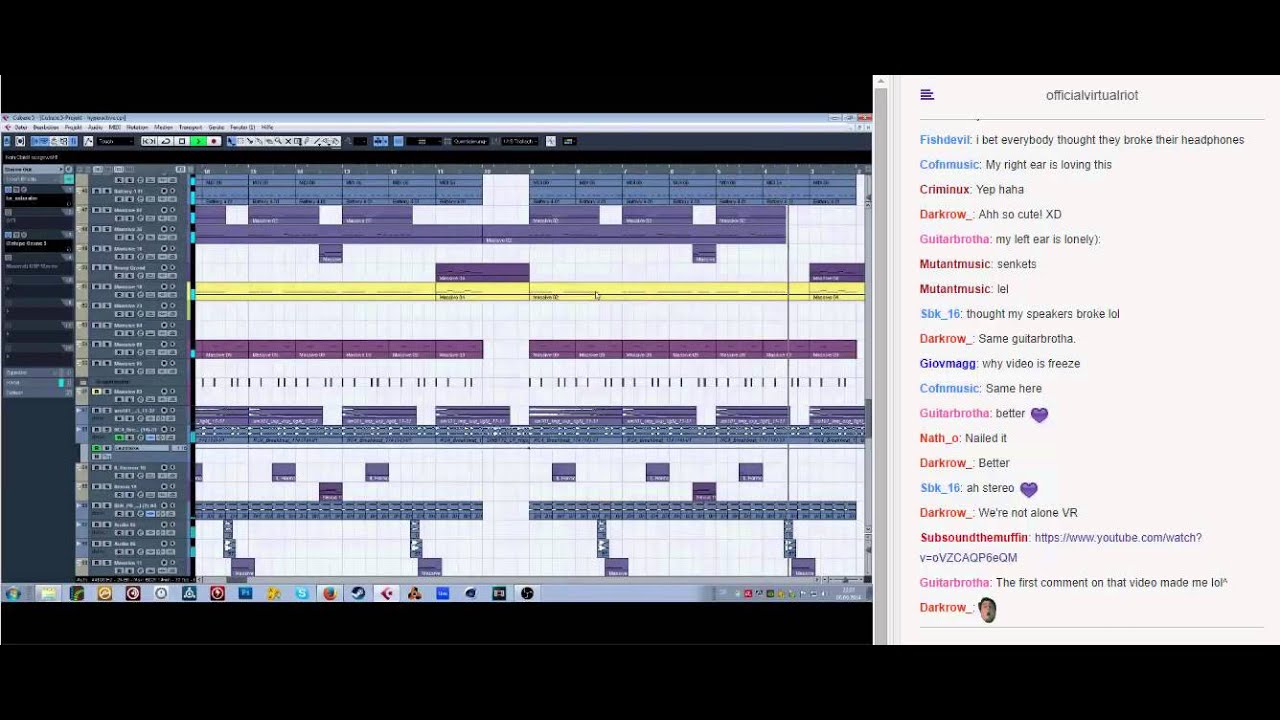Viewport: 1280px width, 720px height.
Task: Solo the Brass Grunt track
Action: 106,268
